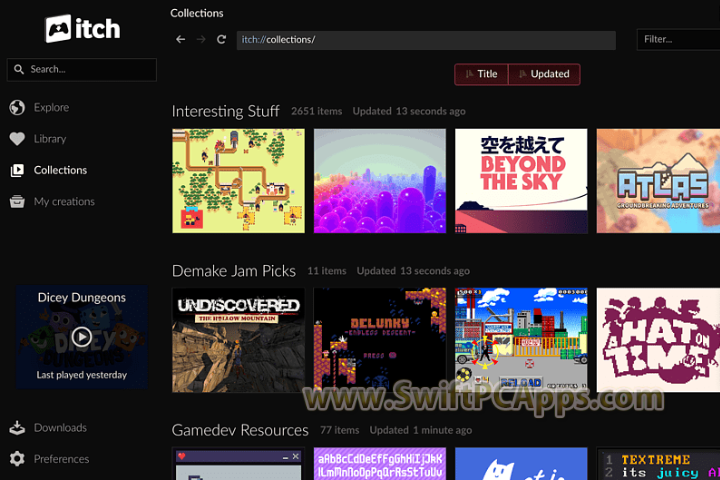This screenshot has width=720, height=480.
Task: Click the search magnifier icon
Action: coord(19,69)
